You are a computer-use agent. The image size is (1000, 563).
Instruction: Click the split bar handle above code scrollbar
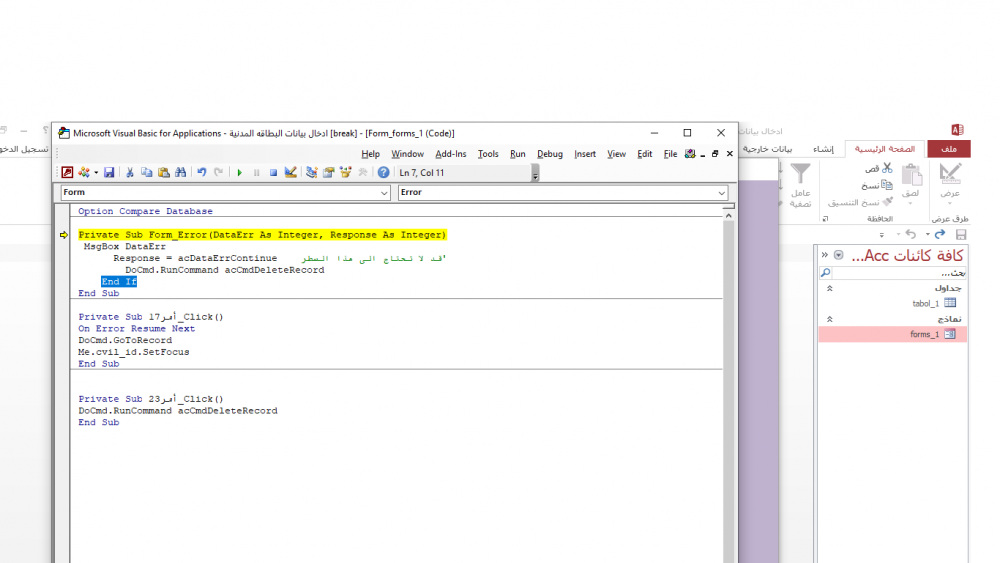pyautogui.click(x=728, y=207)
